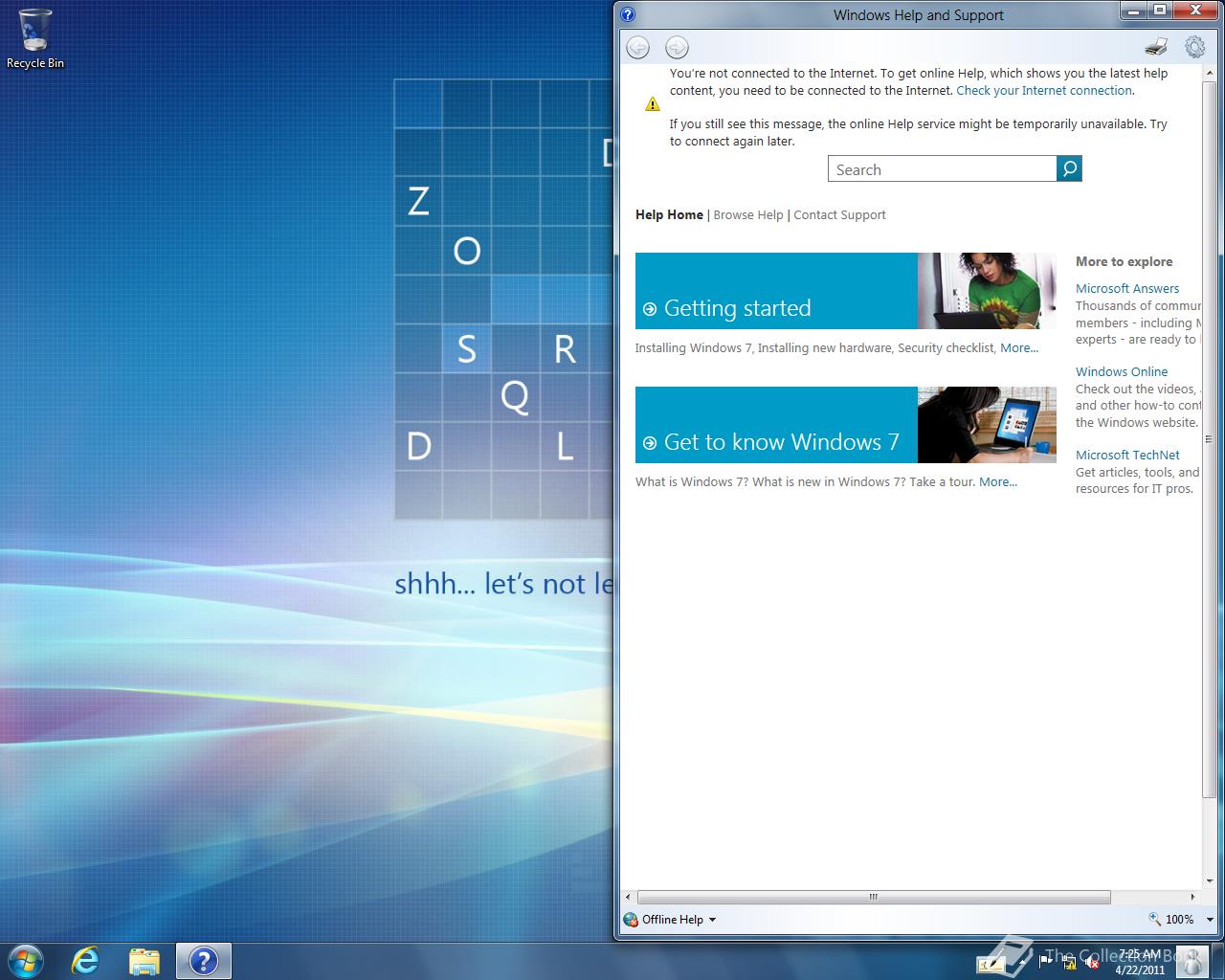
Task: Click the Offline Help globe icon
Action: (x=631, y=920)
